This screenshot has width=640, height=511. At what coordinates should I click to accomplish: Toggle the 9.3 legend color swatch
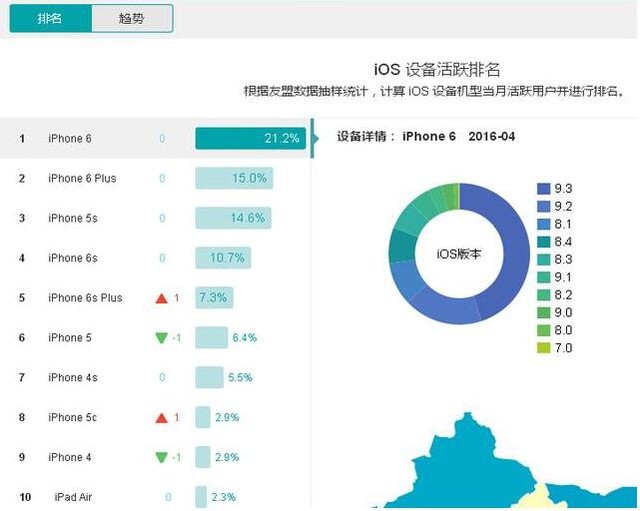(x=543, y=188)
